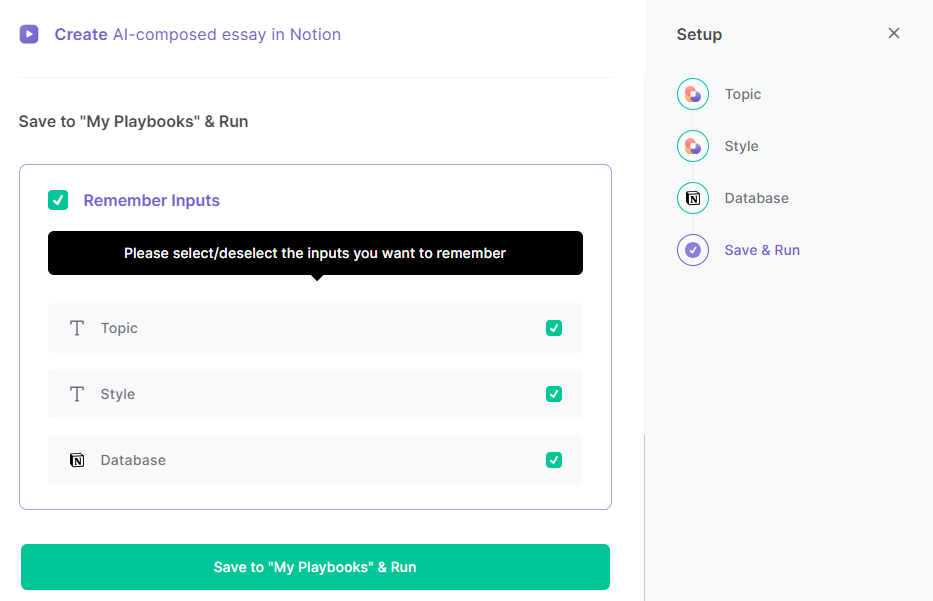
Task: Click the text icon on the Style row
Action: point(77,393)
